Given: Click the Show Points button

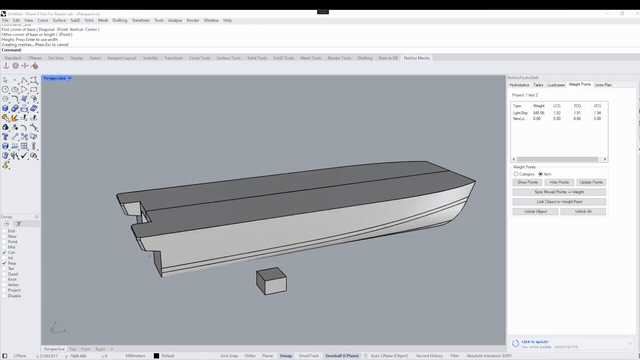Looking at the screenshot, I should pyautogui.click(x=527, y=182).
